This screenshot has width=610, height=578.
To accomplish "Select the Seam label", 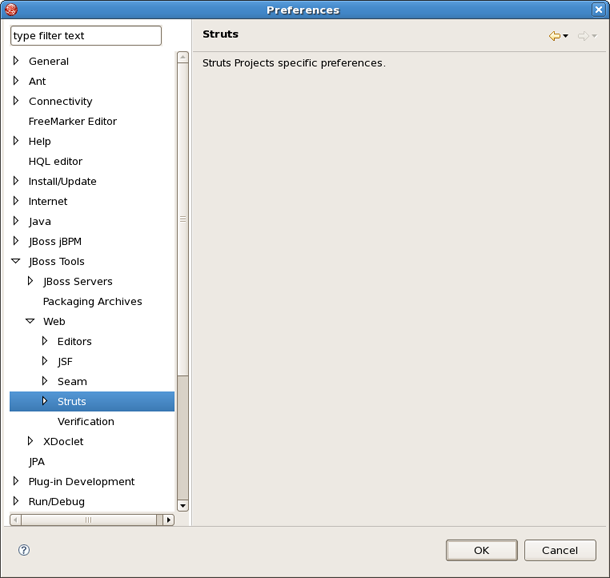I will pos(72,382).
